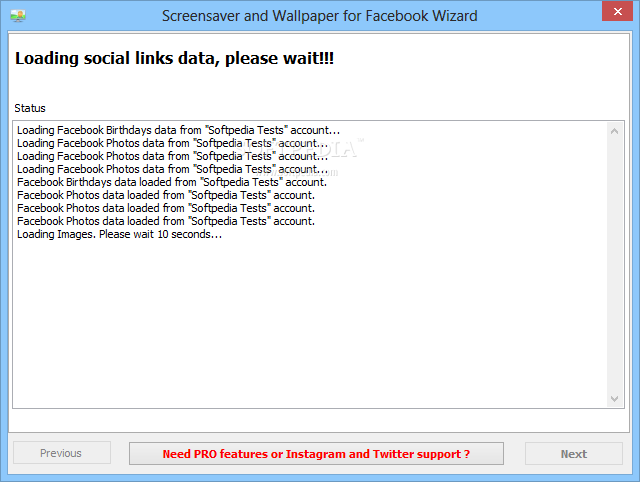Select the line "Loading Images. Please wait 10 seconds..."
Screen dimensions: 640x482
[120, 234]
